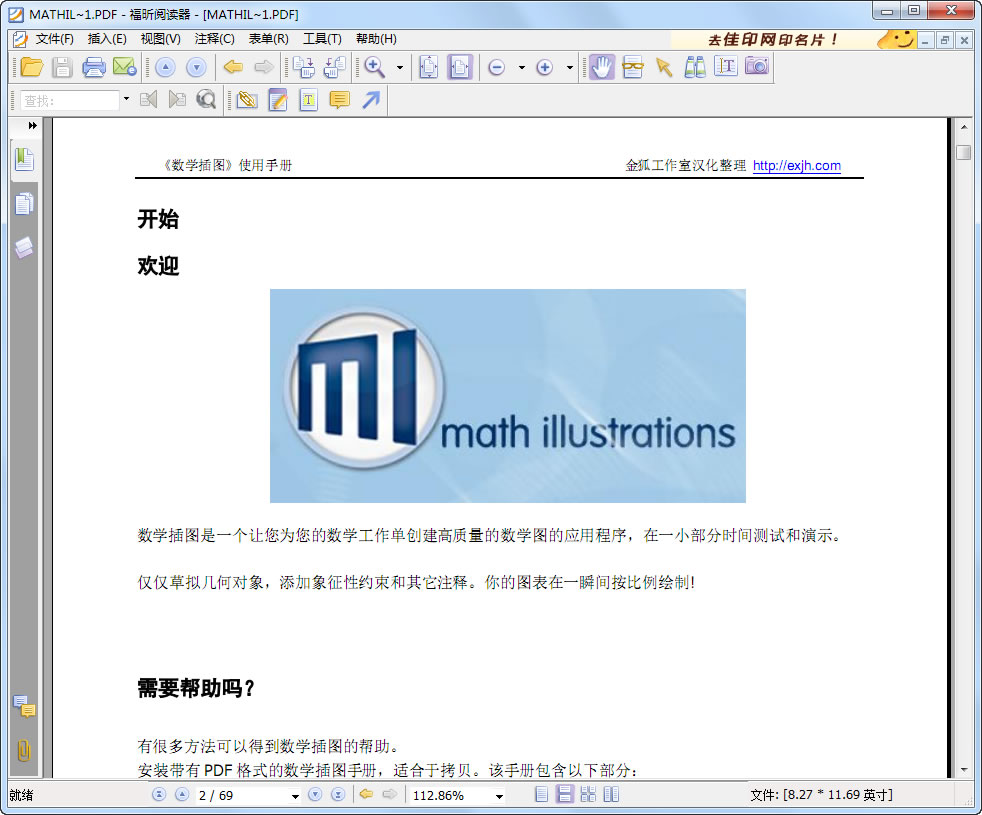Click the Print icon in toolbar

coord(93,67)
